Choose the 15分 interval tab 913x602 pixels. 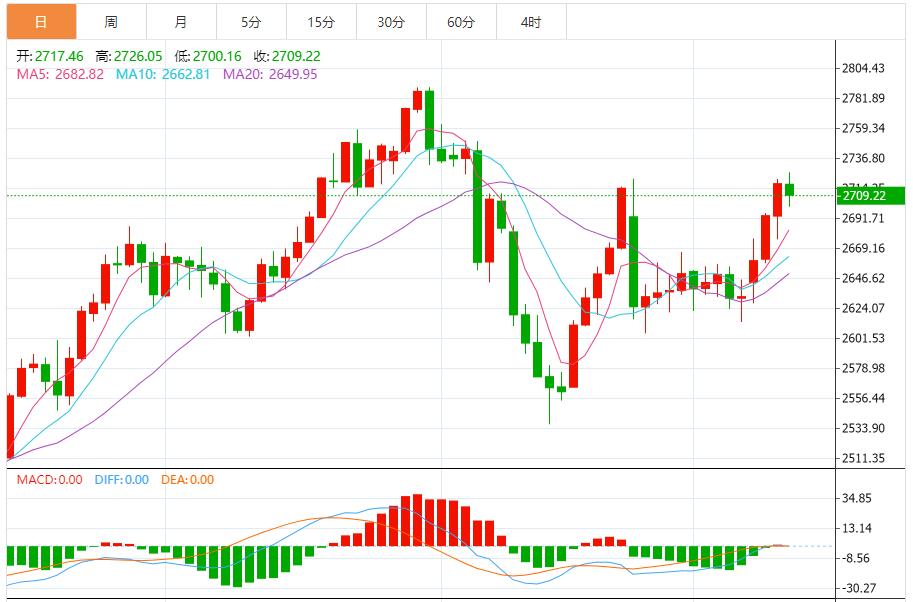pyautogui.click(x=320, y=22)
